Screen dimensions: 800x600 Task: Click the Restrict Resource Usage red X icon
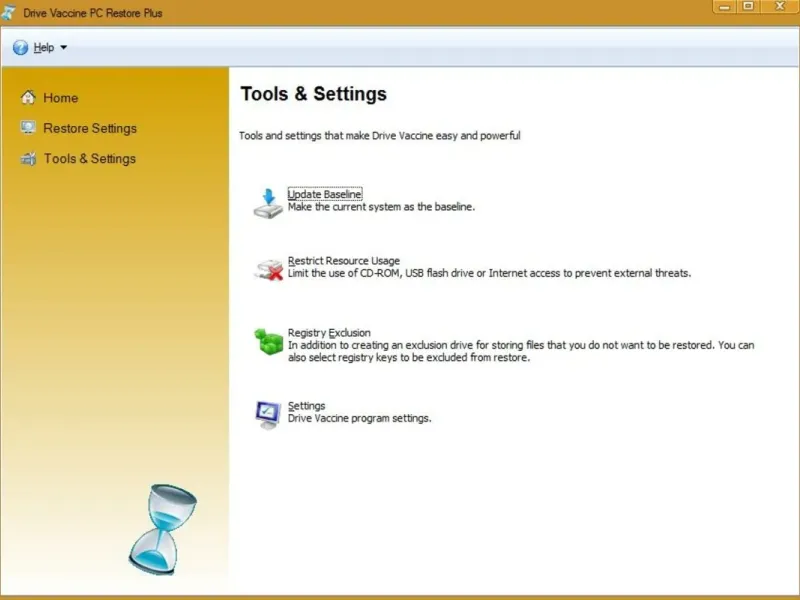(x=268, y=269)
